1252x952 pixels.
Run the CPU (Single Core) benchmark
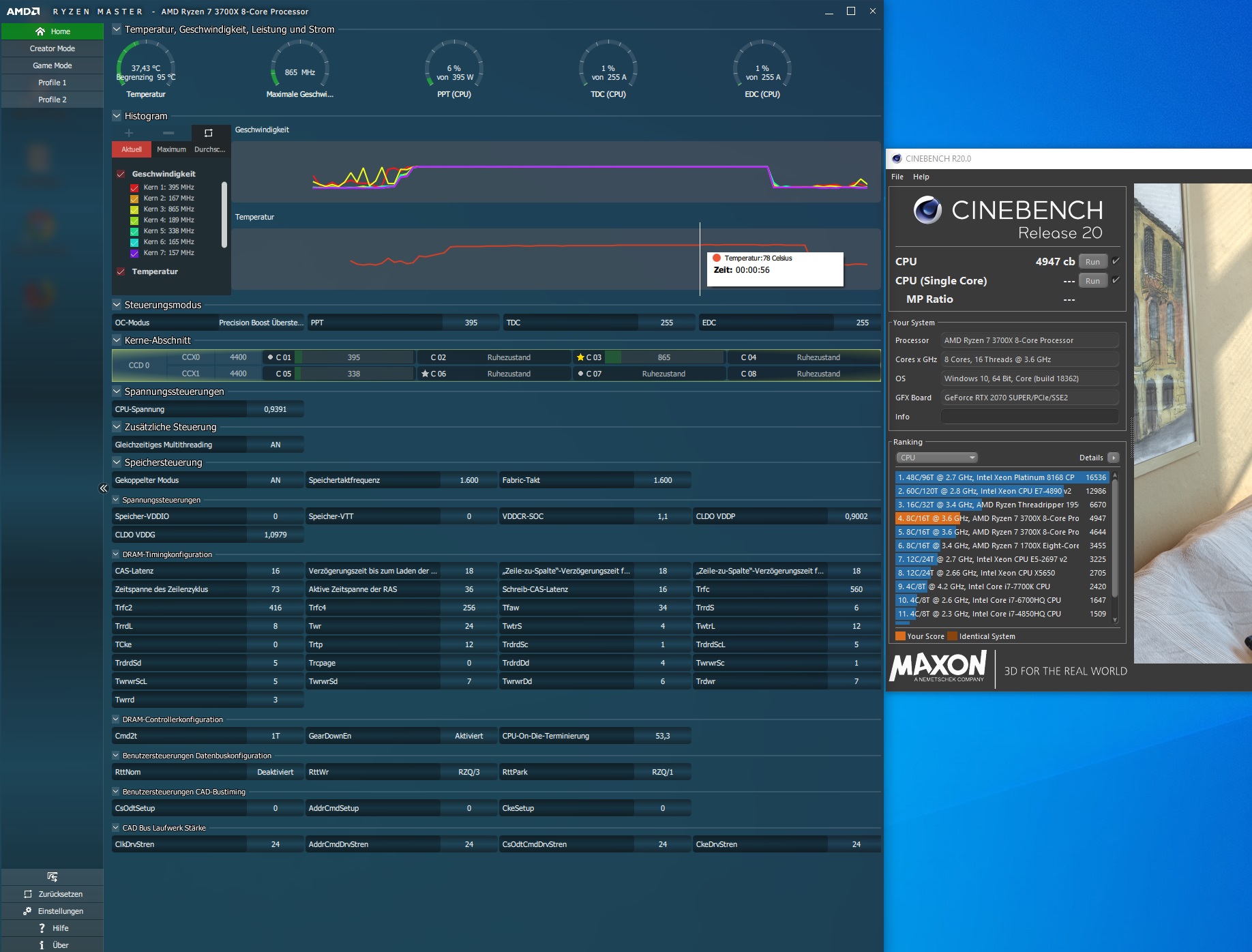pyautogui.click(x=1092, y=281)
